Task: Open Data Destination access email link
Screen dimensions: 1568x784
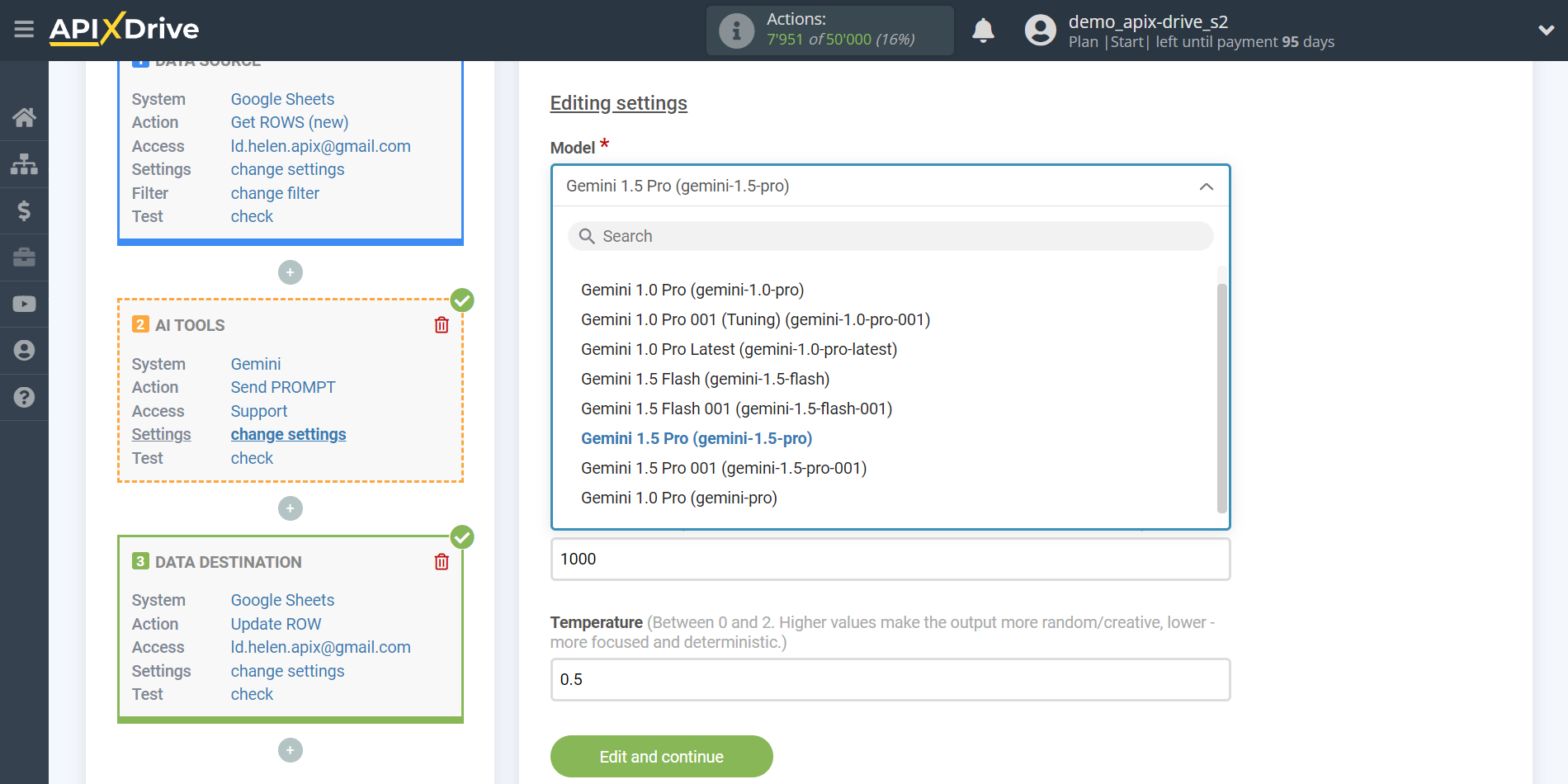Action: point(320,647)
